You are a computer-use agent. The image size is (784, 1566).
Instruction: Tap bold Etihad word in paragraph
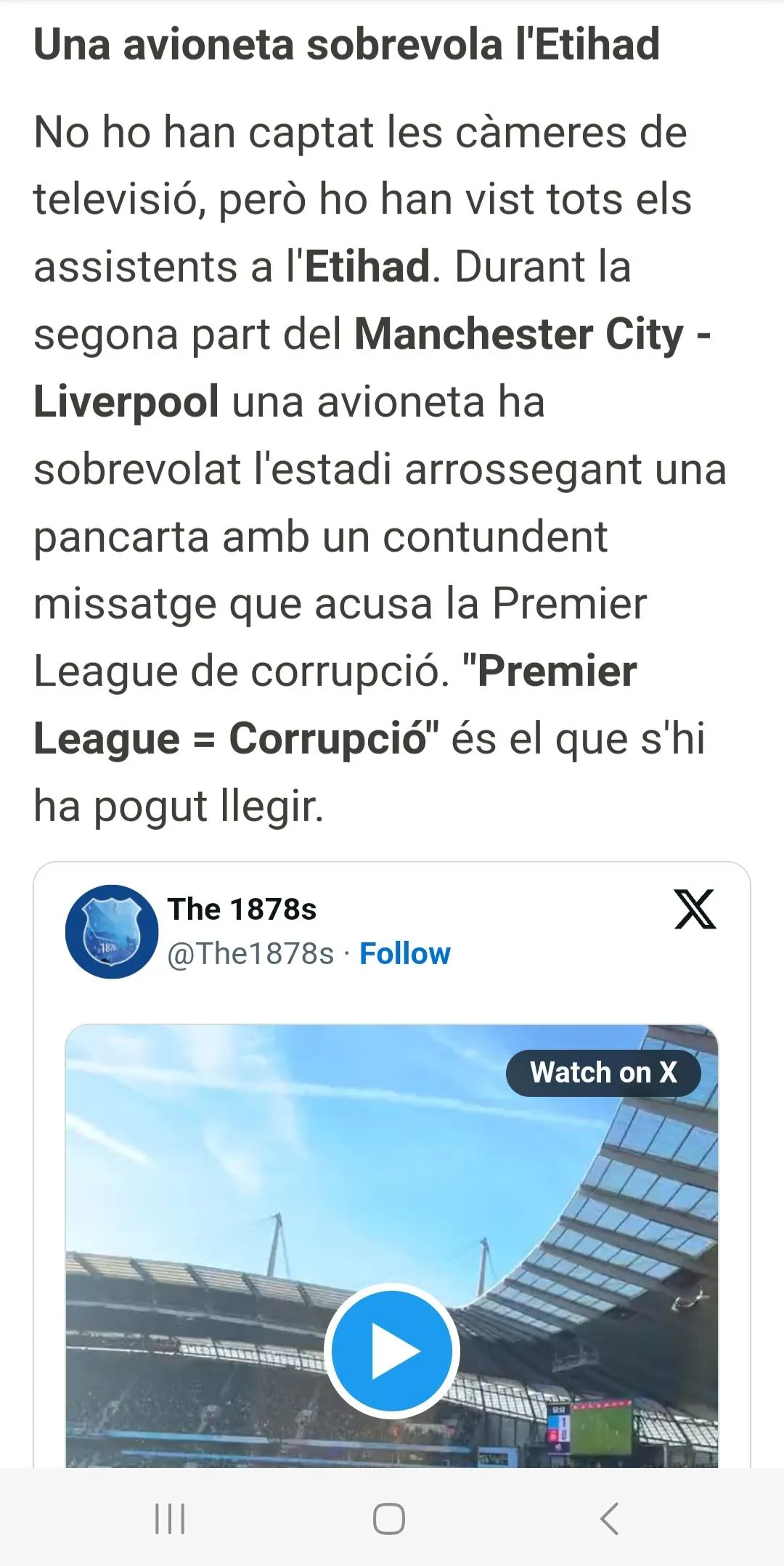(x=367, y=266)
